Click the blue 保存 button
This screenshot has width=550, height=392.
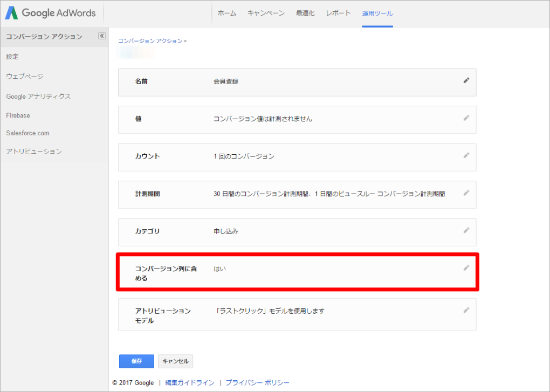(x=136, y=361)
